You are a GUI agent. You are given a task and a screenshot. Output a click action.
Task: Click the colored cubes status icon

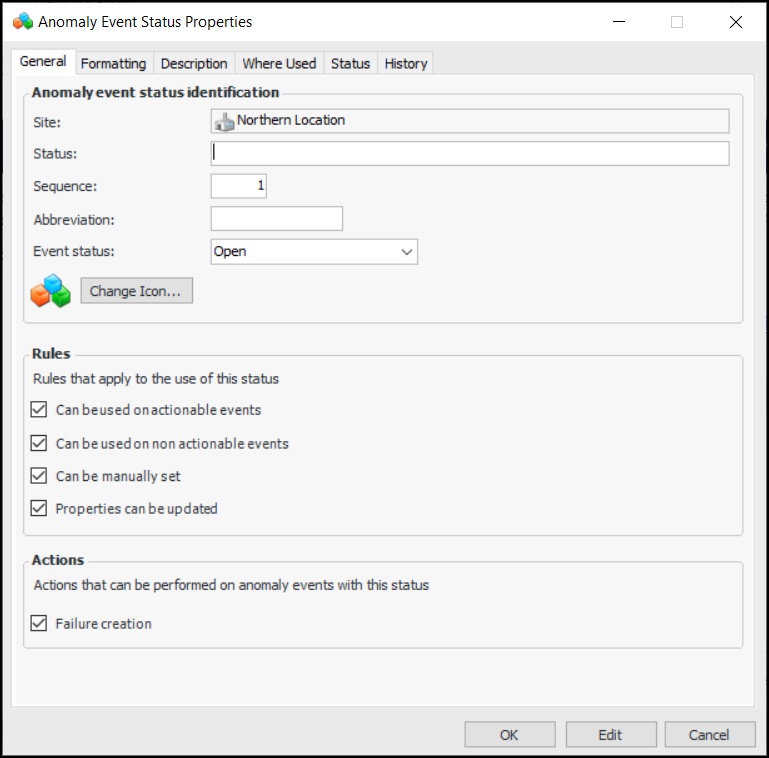(51, 291)
